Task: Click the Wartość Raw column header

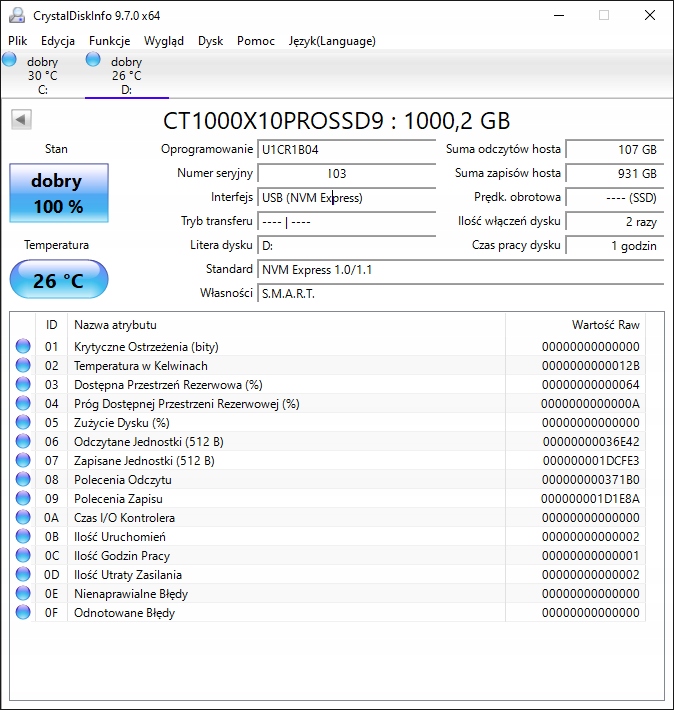Action: [604, 325]
